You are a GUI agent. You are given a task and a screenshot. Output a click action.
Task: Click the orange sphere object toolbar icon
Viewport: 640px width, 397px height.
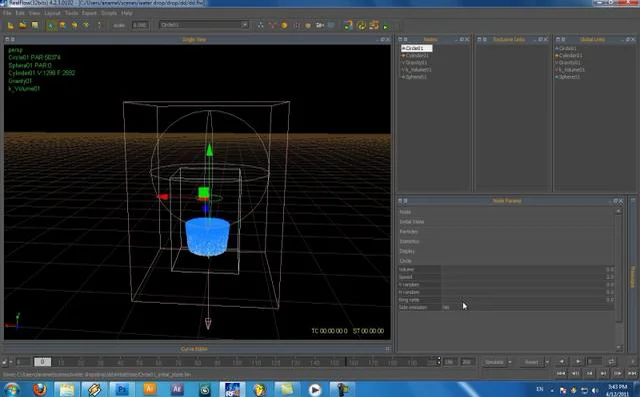[x=284, y=25]
